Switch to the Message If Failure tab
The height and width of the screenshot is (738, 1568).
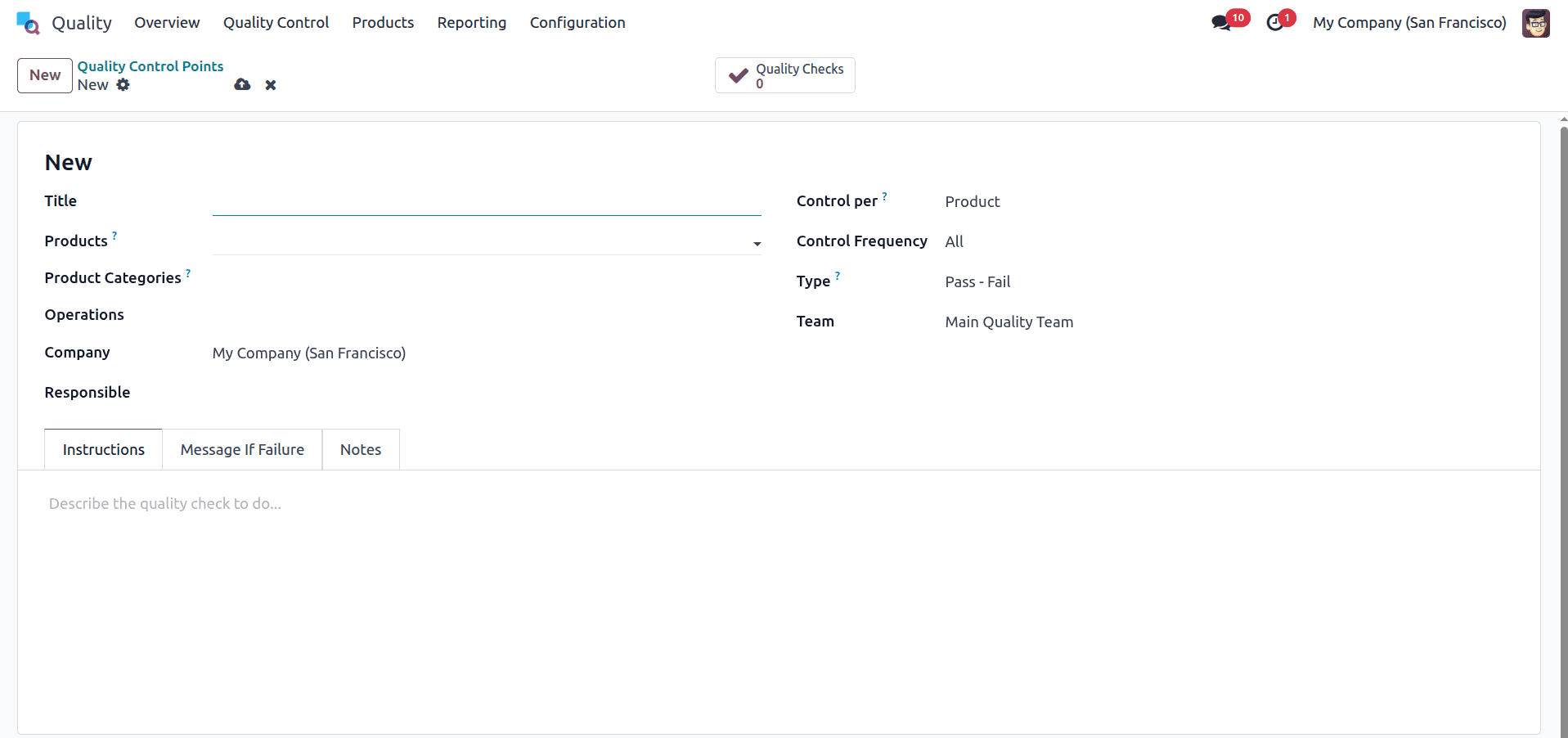(x=242, y=449)
